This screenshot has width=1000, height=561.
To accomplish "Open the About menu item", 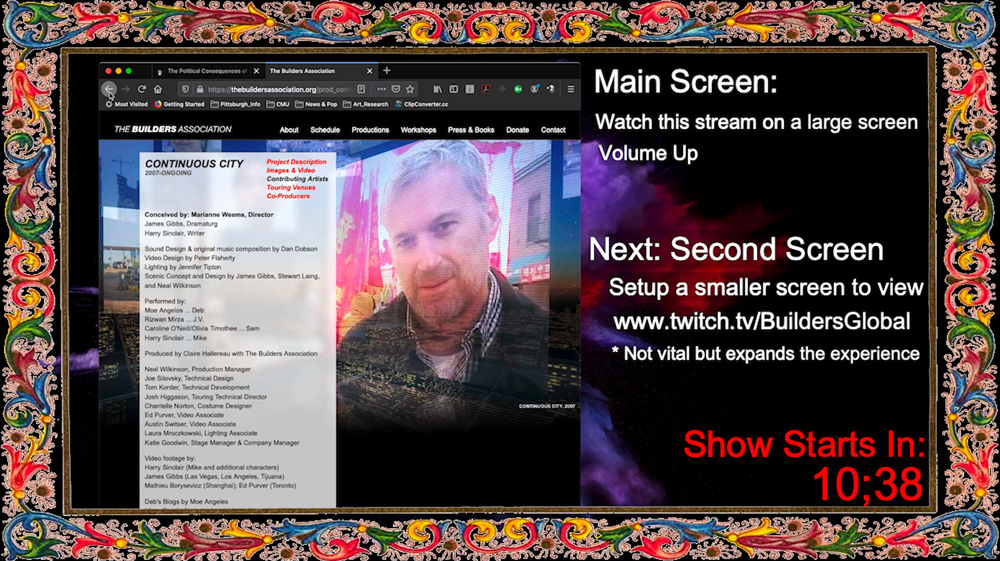I will click(289, 130).
